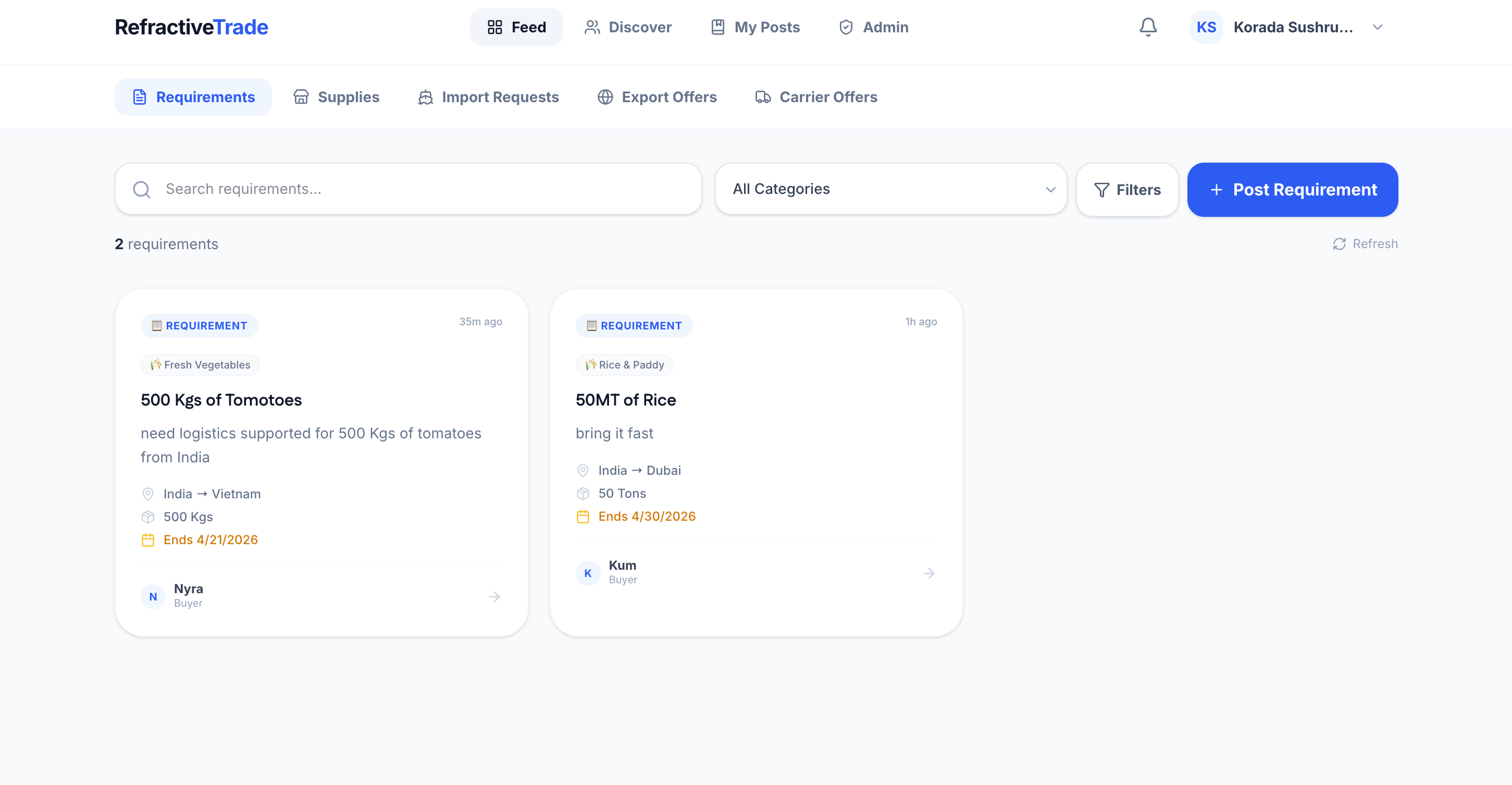Switch to the Import Requests tab
1512x785 pixels.
(x=488, y=97)
